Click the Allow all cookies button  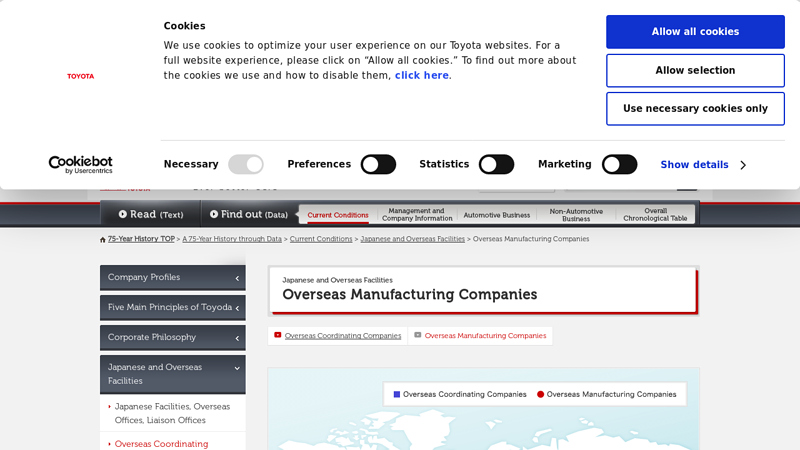click(x=695, y=32)
